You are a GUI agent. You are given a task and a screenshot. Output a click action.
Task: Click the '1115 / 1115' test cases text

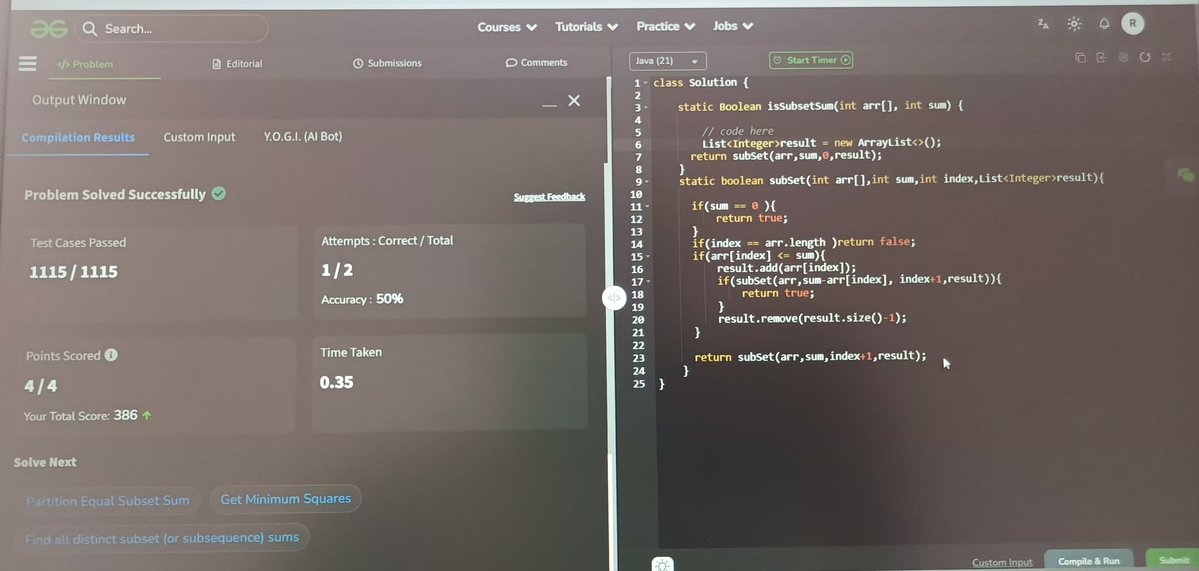click(x=73, y=272)
